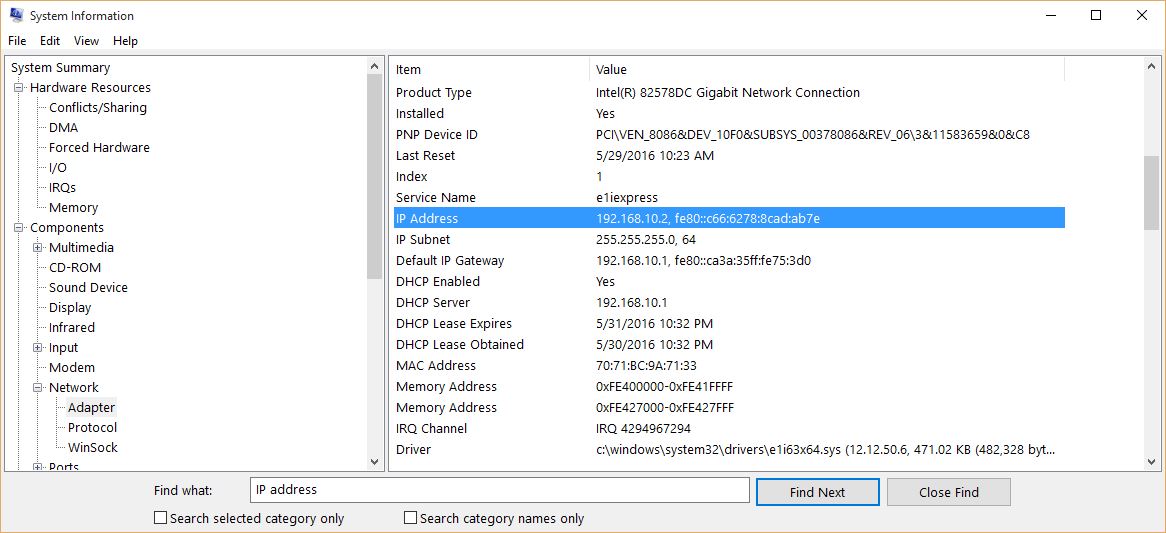Click the Find what text field
Screen dimensions: 1166x533
pyautogui.click(x=500, y=490)
